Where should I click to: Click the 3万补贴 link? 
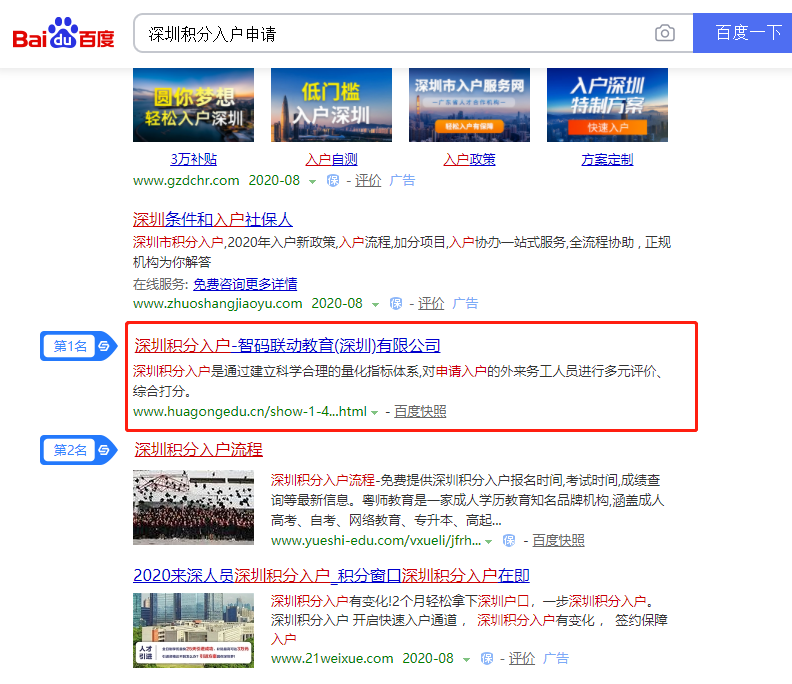click(193, 160)
